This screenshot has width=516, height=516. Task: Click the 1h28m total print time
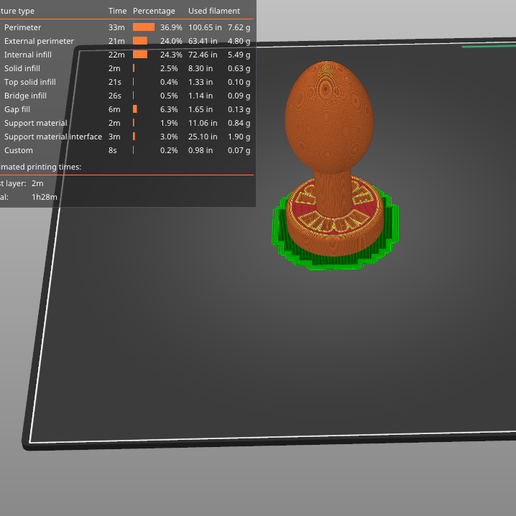pos(45,197)
